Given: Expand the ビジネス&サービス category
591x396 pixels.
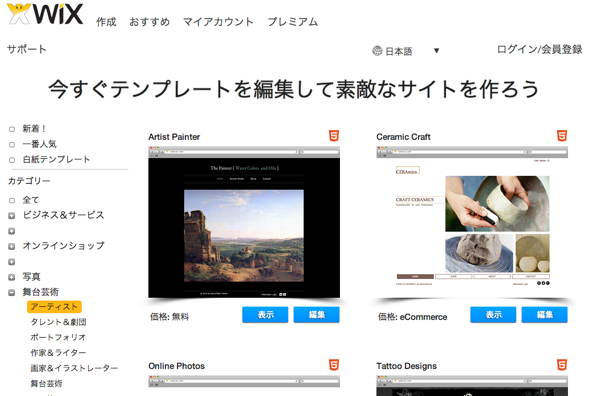Looking at the screenshot, I should click(12, 216).
